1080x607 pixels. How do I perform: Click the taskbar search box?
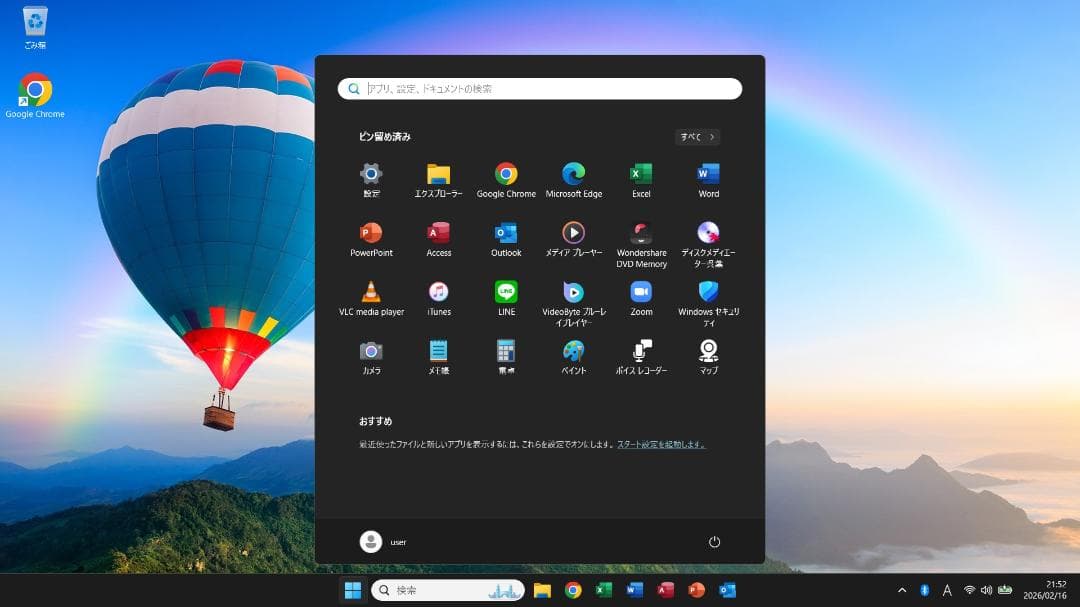click(x=448, y=590)
